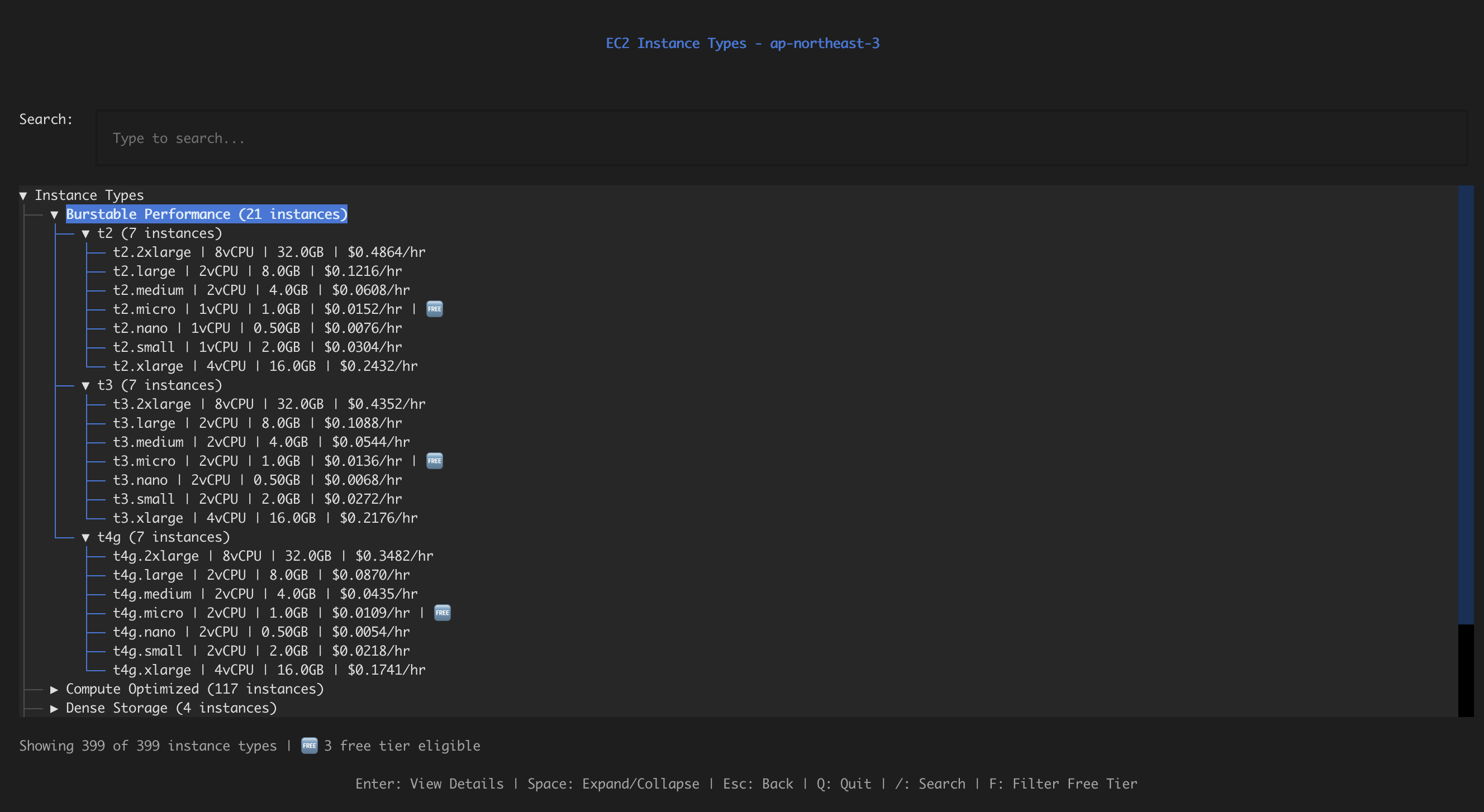Click the FREE icon in the status bar
Image resolution: width=1484 pixels, height=812 pixels.
(x=309, y=745)
